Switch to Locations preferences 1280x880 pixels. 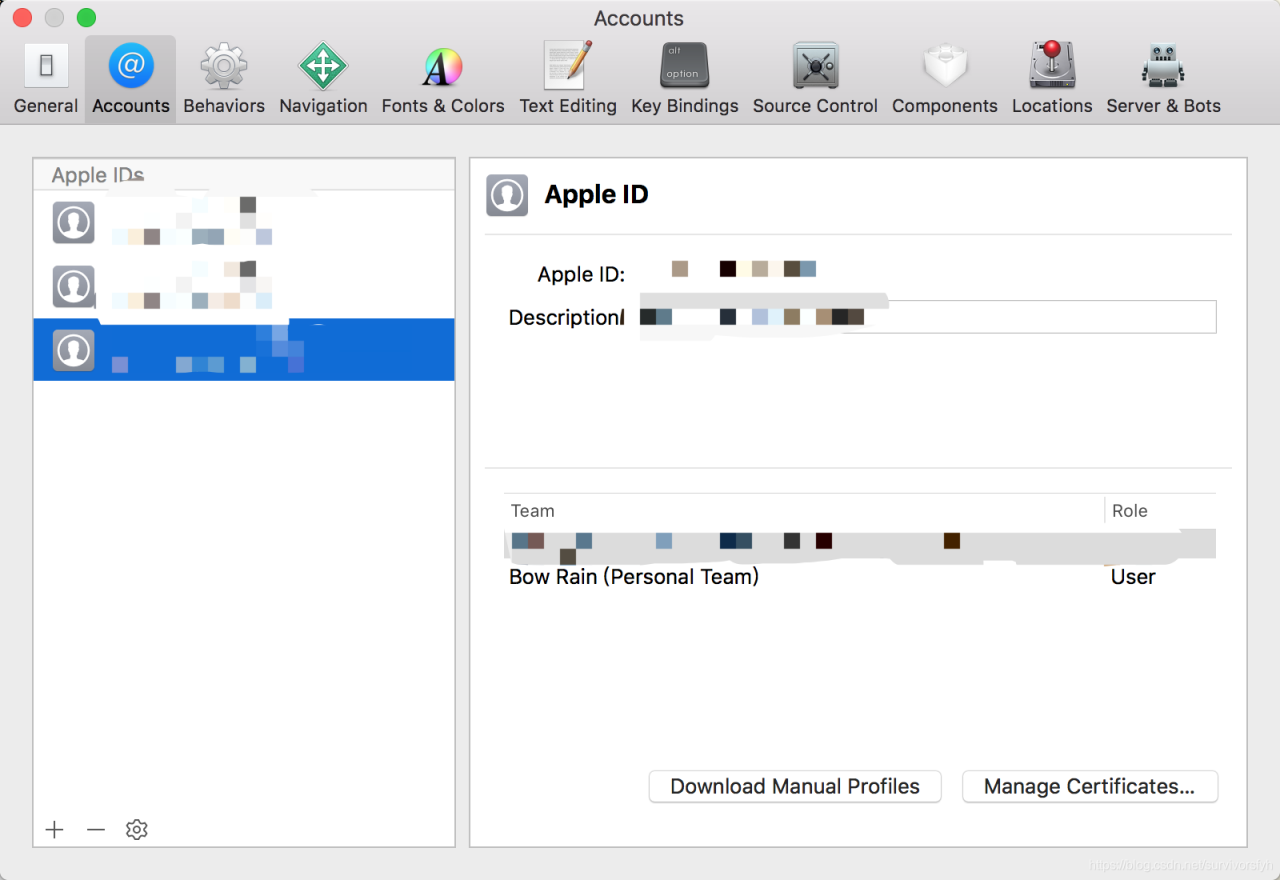click(1052, 79)
